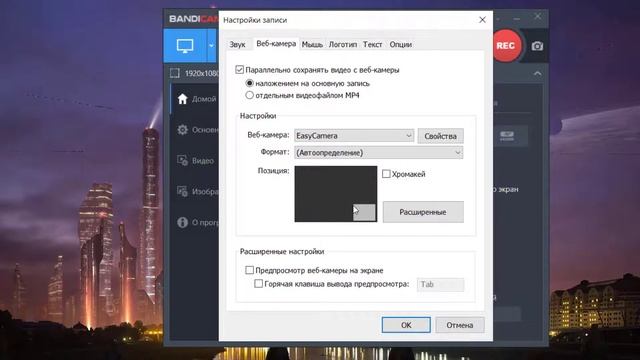Viewport: 640px width, 360px height.
Task: Click the Отмена button
Action: coord(460,325)
